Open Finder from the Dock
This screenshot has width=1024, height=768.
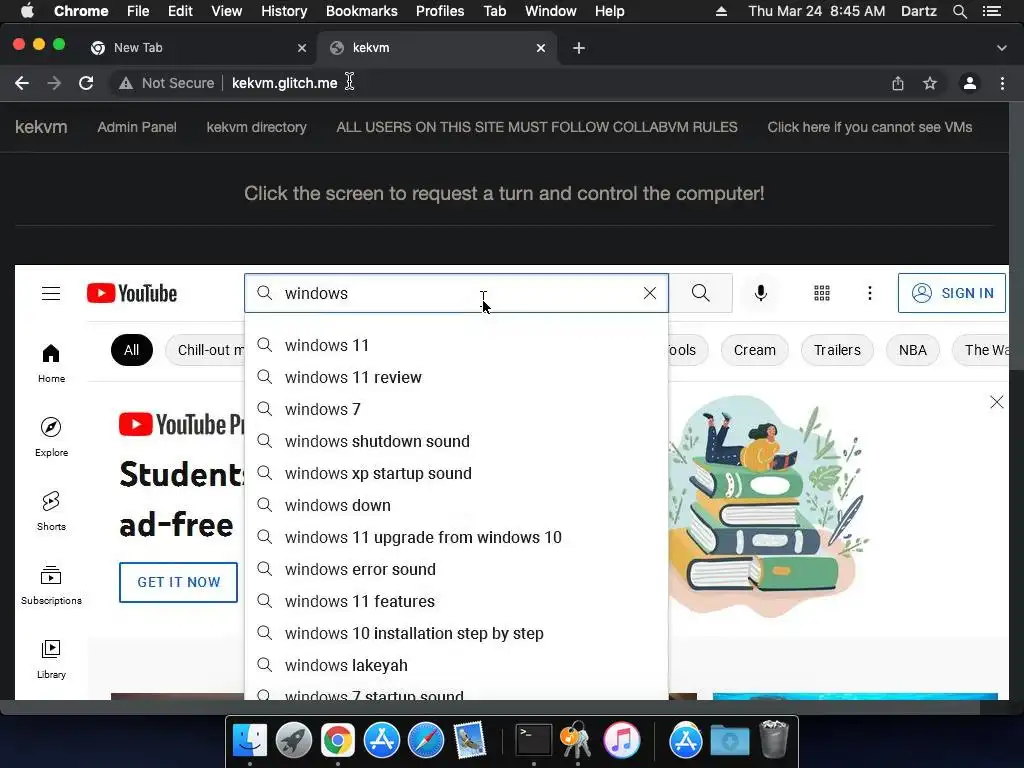(x=249, y=740)
